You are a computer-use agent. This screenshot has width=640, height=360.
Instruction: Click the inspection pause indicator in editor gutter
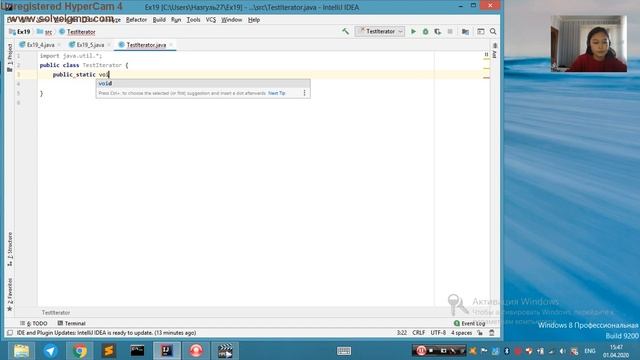pyautogui.click(x=486, y=54)
